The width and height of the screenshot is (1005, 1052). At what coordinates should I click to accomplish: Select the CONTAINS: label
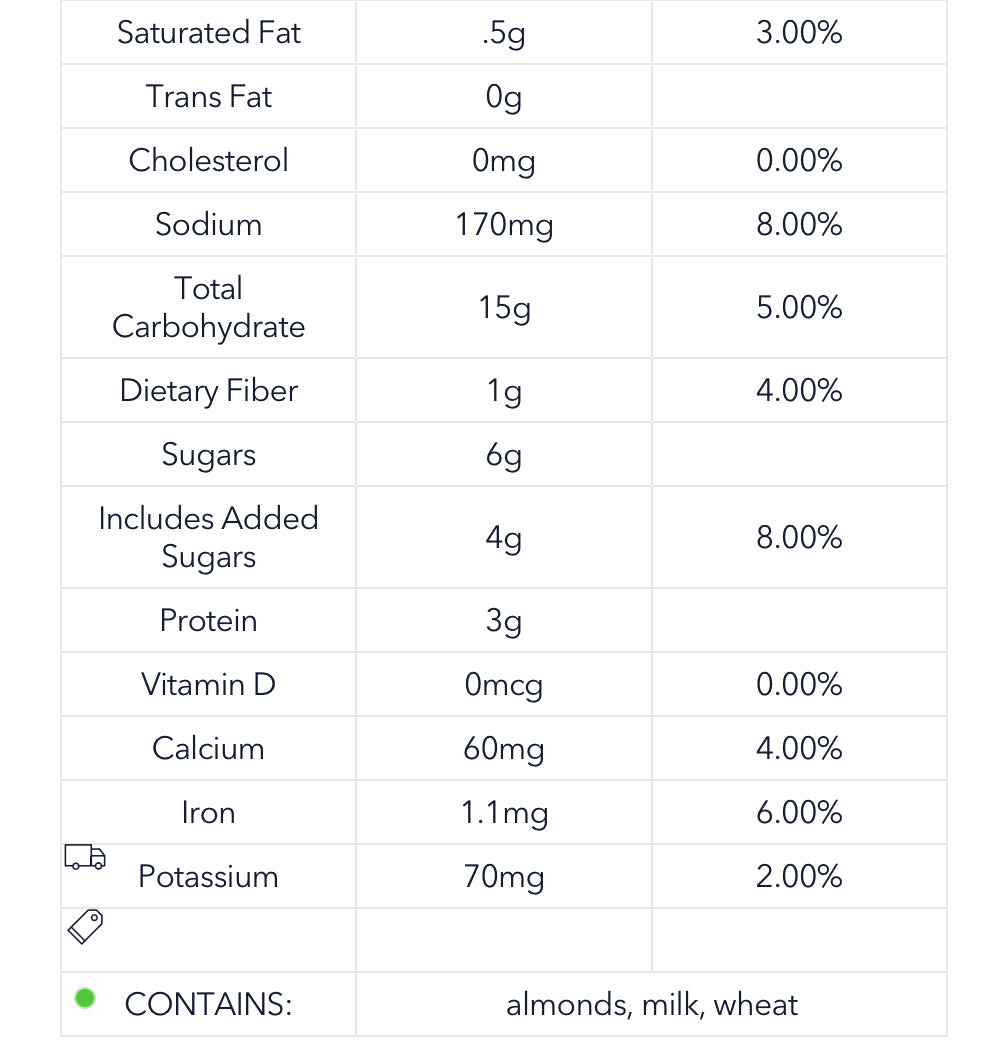point(209,1004)
